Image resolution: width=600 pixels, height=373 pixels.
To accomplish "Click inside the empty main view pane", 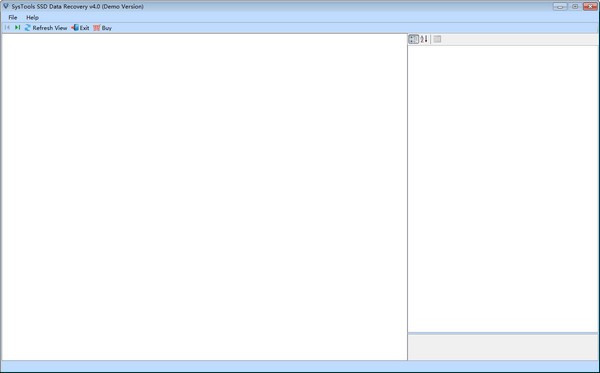I will [x=204, y=197].
